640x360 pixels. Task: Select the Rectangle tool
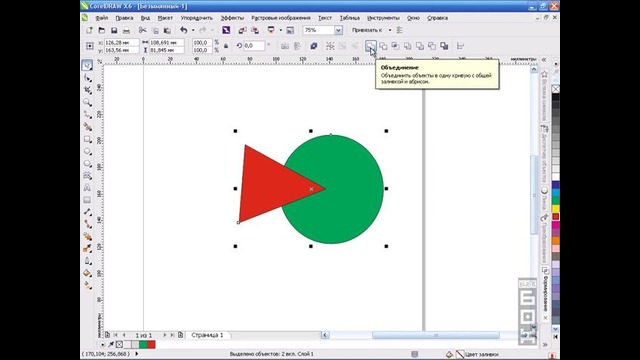pyautogui.click(x=87, y=139)
